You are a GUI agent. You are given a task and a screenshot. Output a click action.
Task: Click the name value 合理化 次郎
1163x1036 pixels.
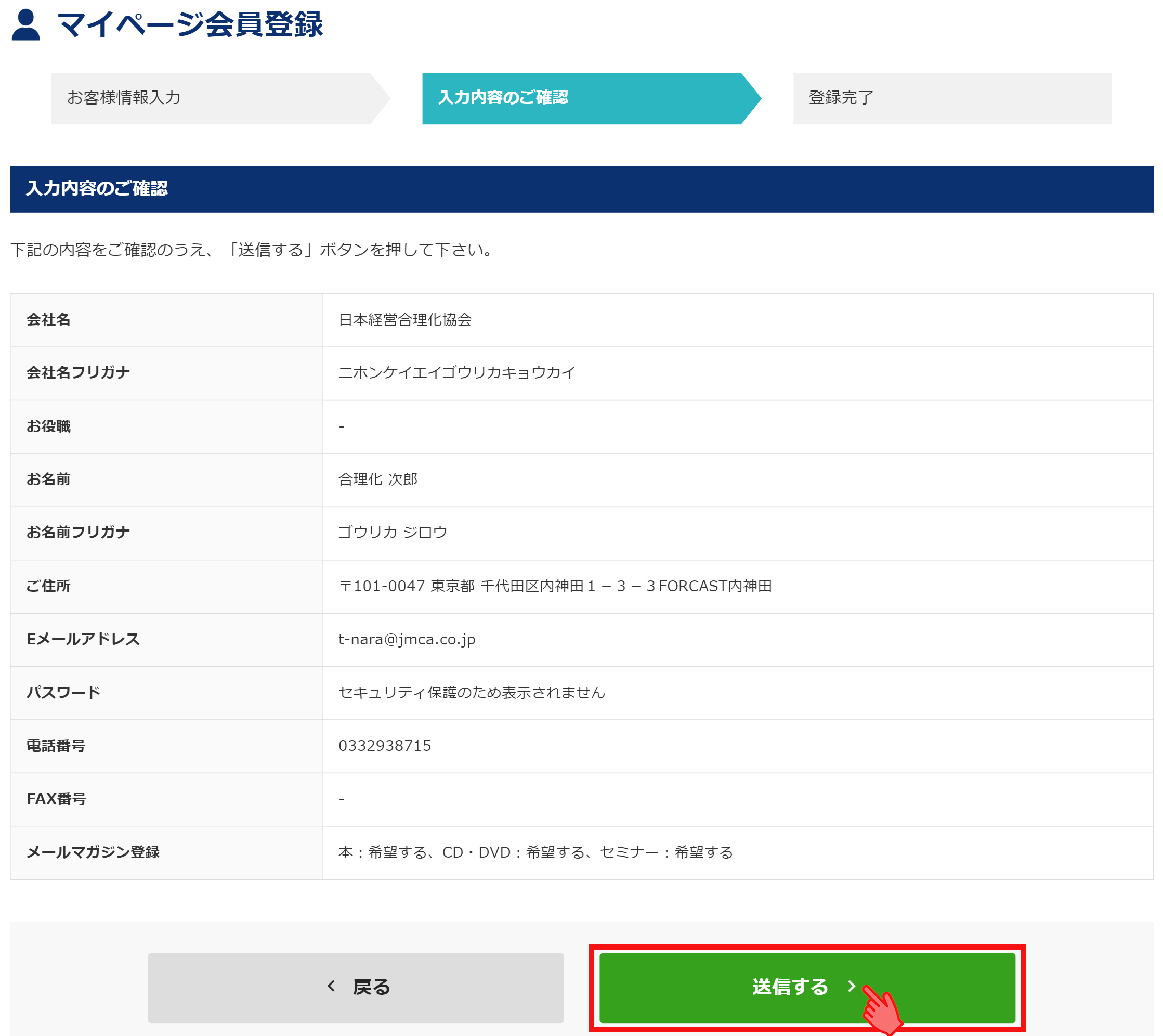coord(378,480)
